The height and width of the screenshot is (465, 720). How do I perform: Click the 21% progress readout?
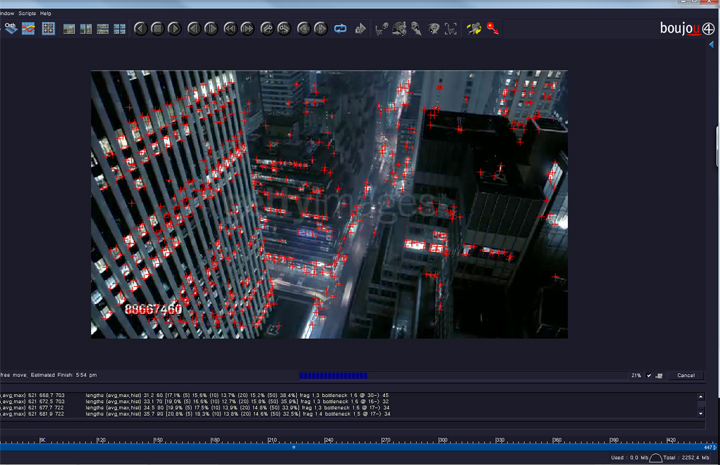636,375
